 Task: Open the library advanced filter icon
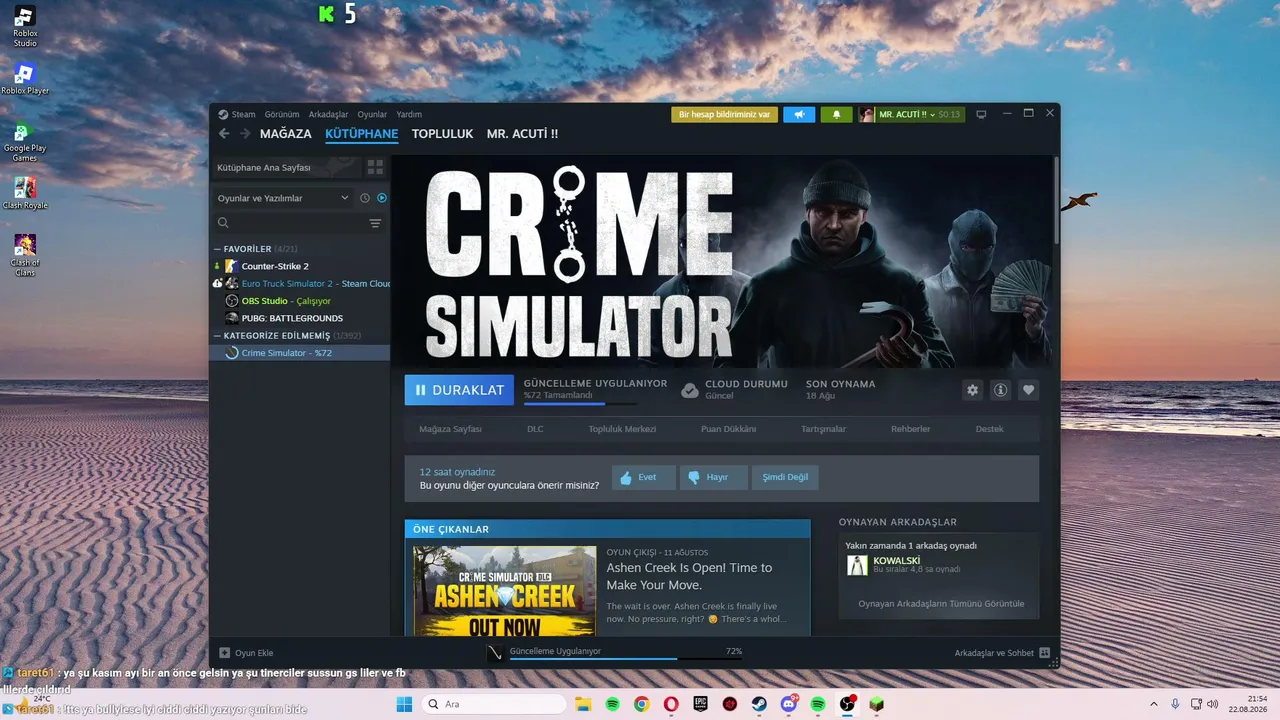tap(375, 223)
